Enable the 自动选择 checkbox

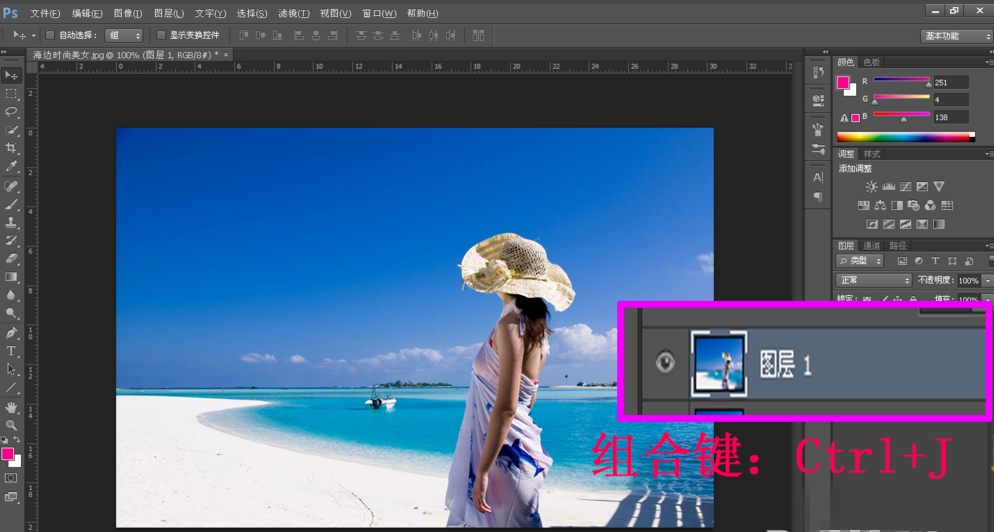[50, 35]
